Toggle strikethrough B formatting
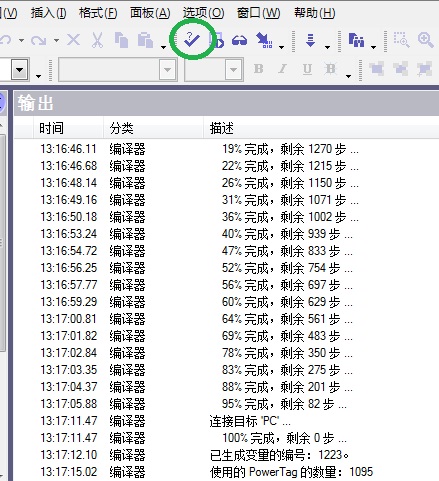Screen dimensions: 439x481 click(x=331, y=69)
